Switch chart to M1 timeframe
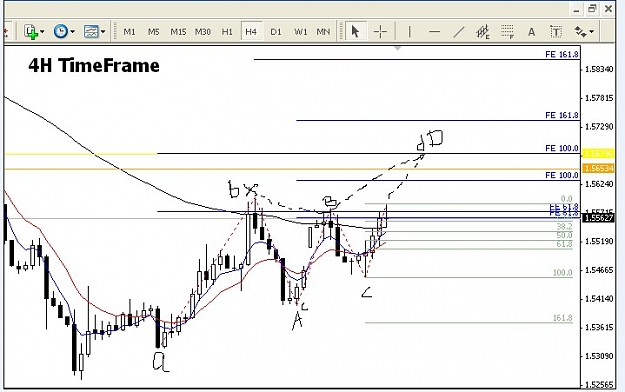Image resolution: width=625 pixels, height=392 pixels. point(129,32)
